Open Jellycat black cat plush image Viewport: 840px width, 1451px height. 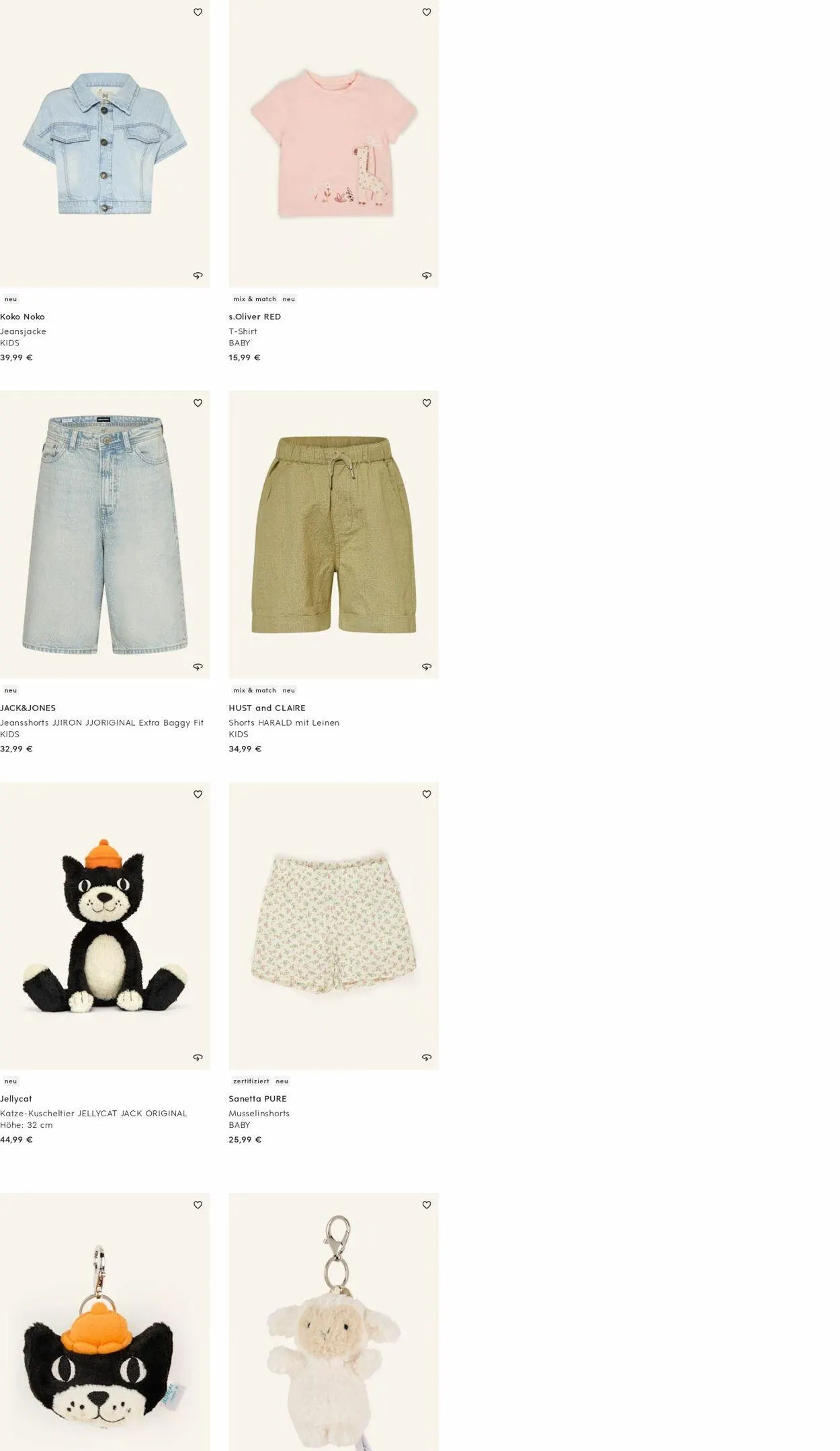105,925
